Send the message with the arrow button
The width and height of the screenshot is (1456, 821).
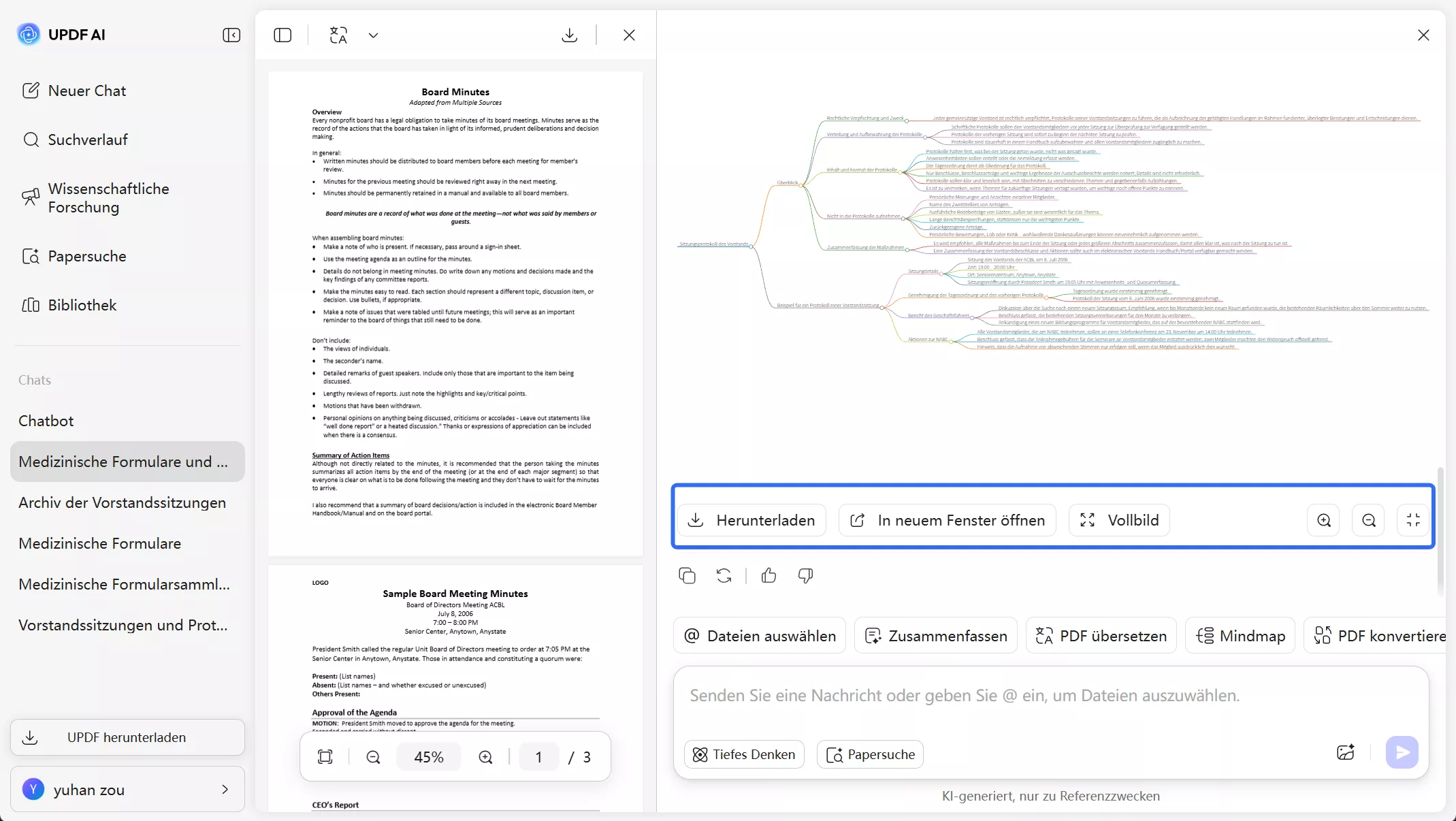pyautogui.click(x=1402, y=752)
